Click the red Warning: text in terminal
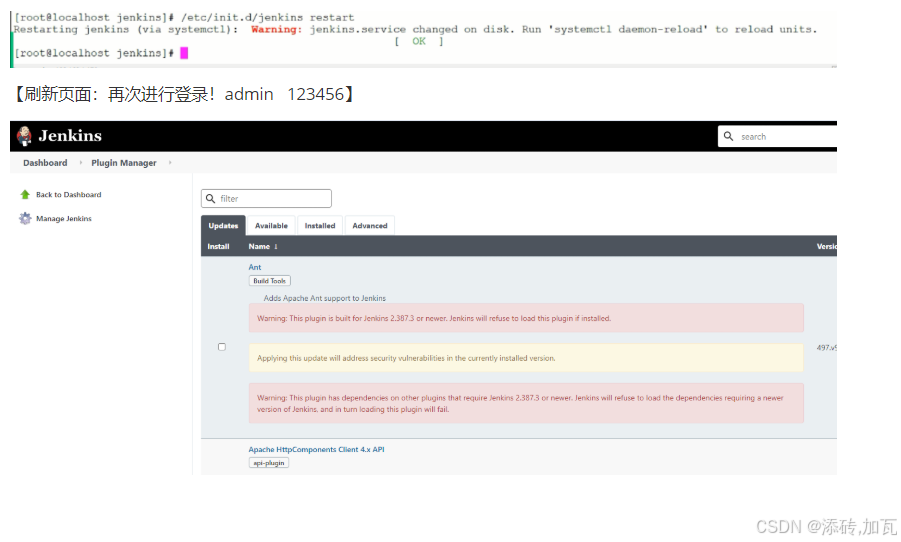The height and width of the screenshot is (542, 901). pyautogui.click(x=276, y=29)
